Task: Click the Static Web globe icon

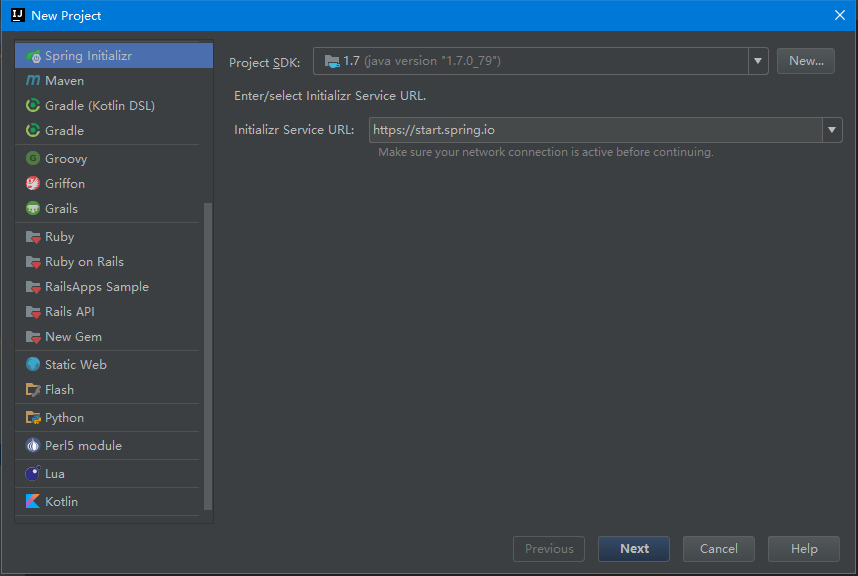Action: [x=33, y=364]
